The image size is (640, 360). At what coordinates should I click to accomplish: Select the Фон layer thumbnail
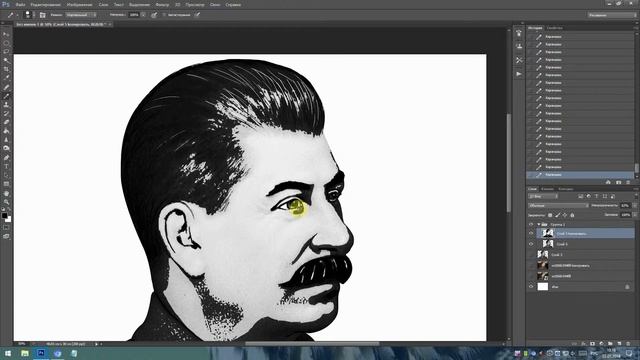coord(542,287)
